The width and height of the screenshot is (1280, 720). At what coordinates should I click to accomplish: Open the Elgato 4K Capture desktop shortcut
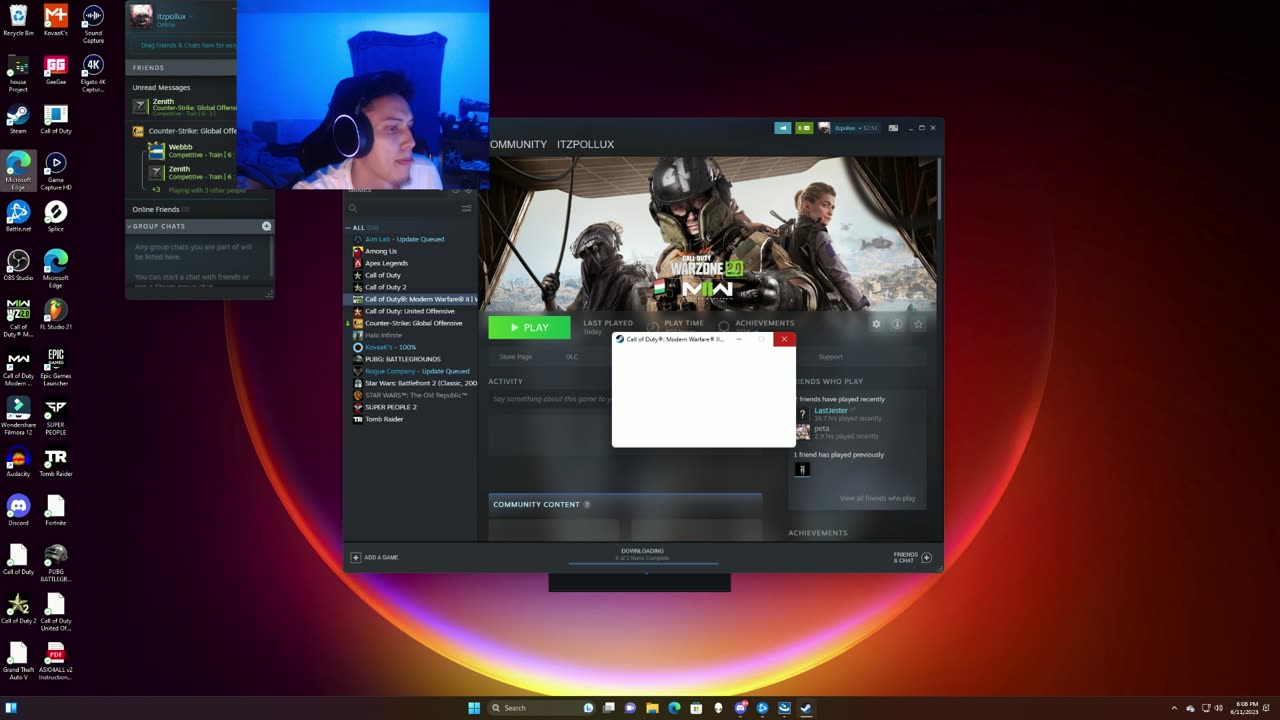(93, 74)
